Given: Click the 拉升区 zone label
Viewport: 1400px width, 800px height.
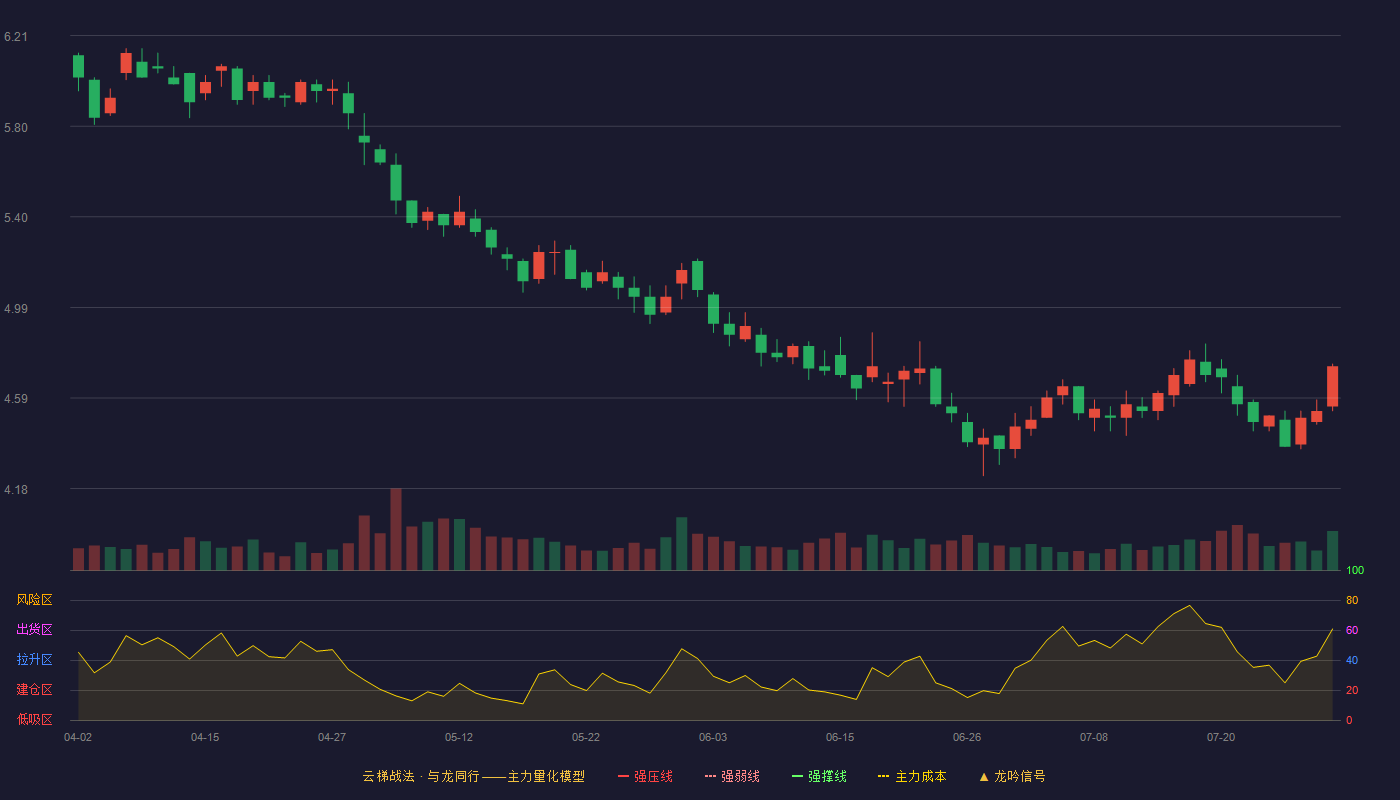Looking at the screenshot, I should [34, 660].
